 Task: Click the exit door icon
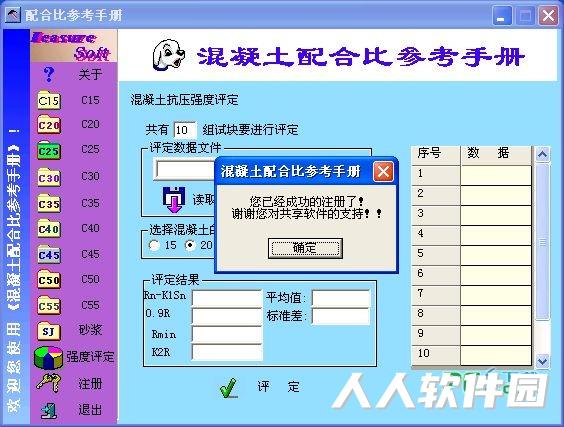pyautogui.click(x=49, y=410)
